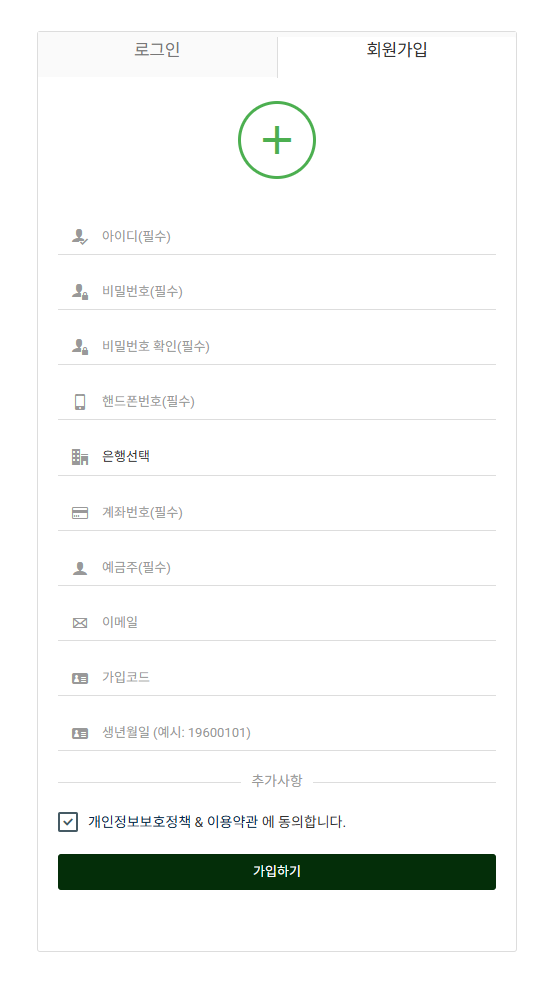Viewport: 557px width, 1006px height.
Task: Click the green plus circle icon
Action: pos(277,140)
